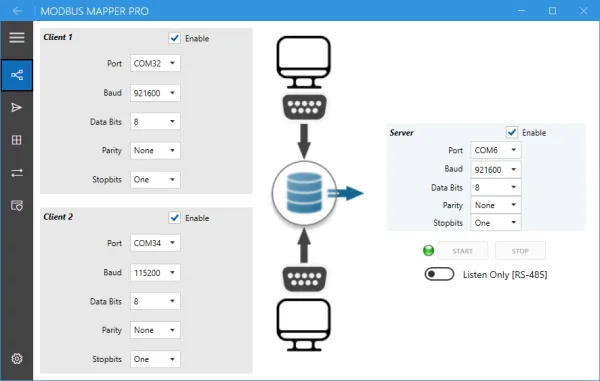
Task: Open the Client 1 Parity dropdown
Action: 155,150
